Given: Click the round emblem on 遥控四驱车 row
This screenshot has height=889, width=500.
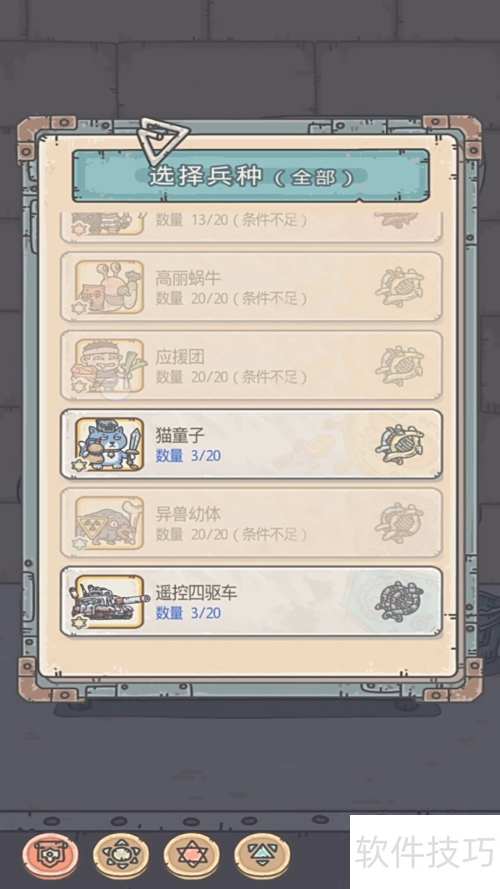Looking at the screenshot, I should click(x=400, y=602).
